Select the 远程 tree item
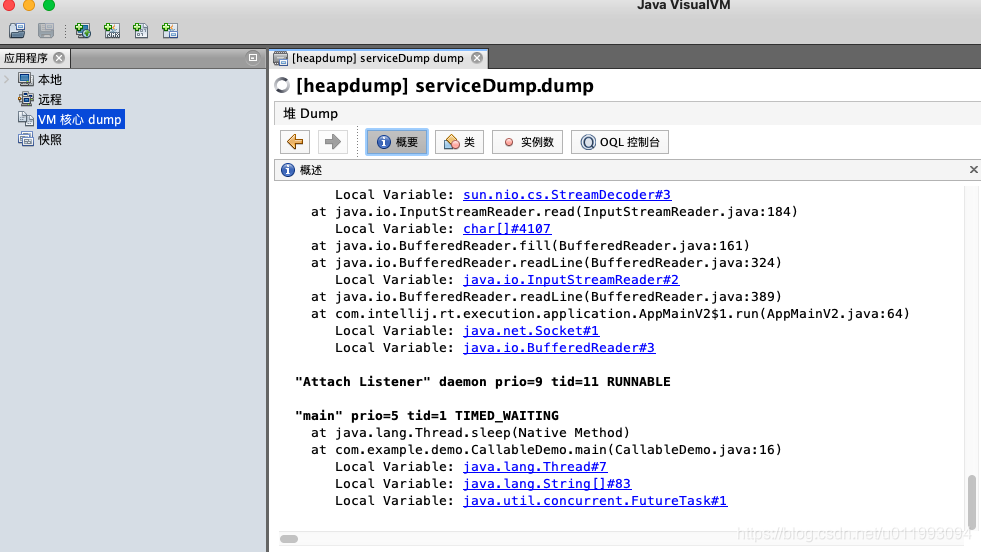Viewport: 981px width, 552px height. (x=50, y=100)
